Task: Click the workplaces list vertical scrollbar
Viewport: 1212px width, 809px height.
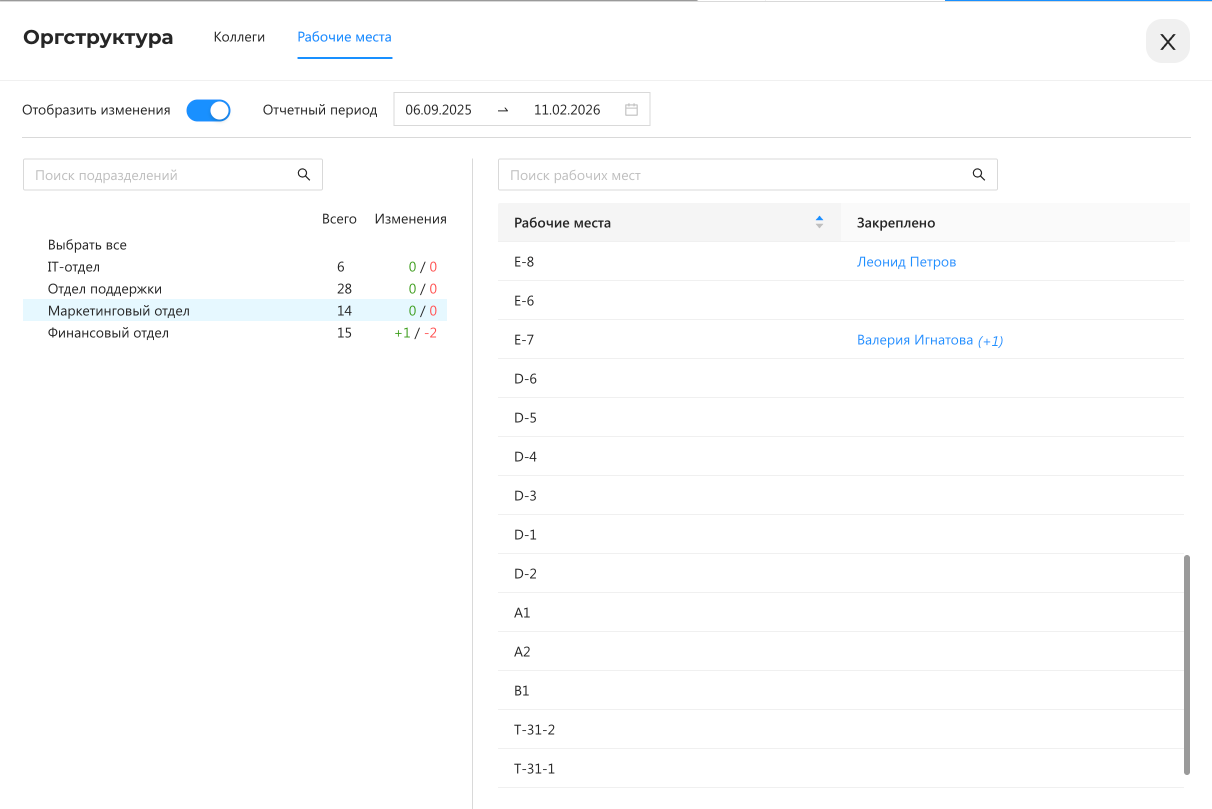Action: (x=1187, y=664)
